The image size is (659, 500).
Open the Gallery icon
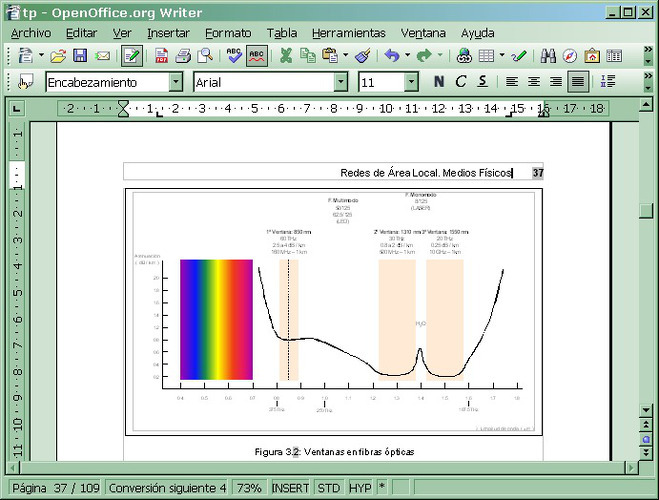pos(592,56)
